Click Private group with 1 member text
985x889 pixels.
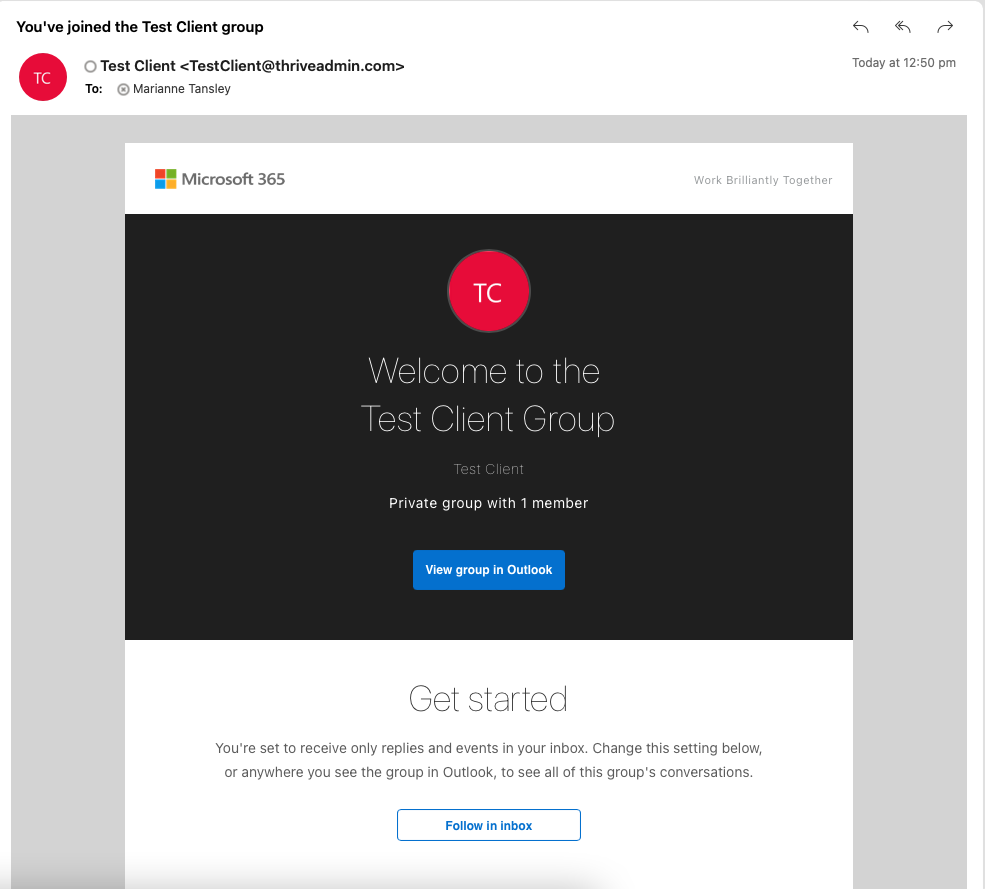(x=488, y=503)
